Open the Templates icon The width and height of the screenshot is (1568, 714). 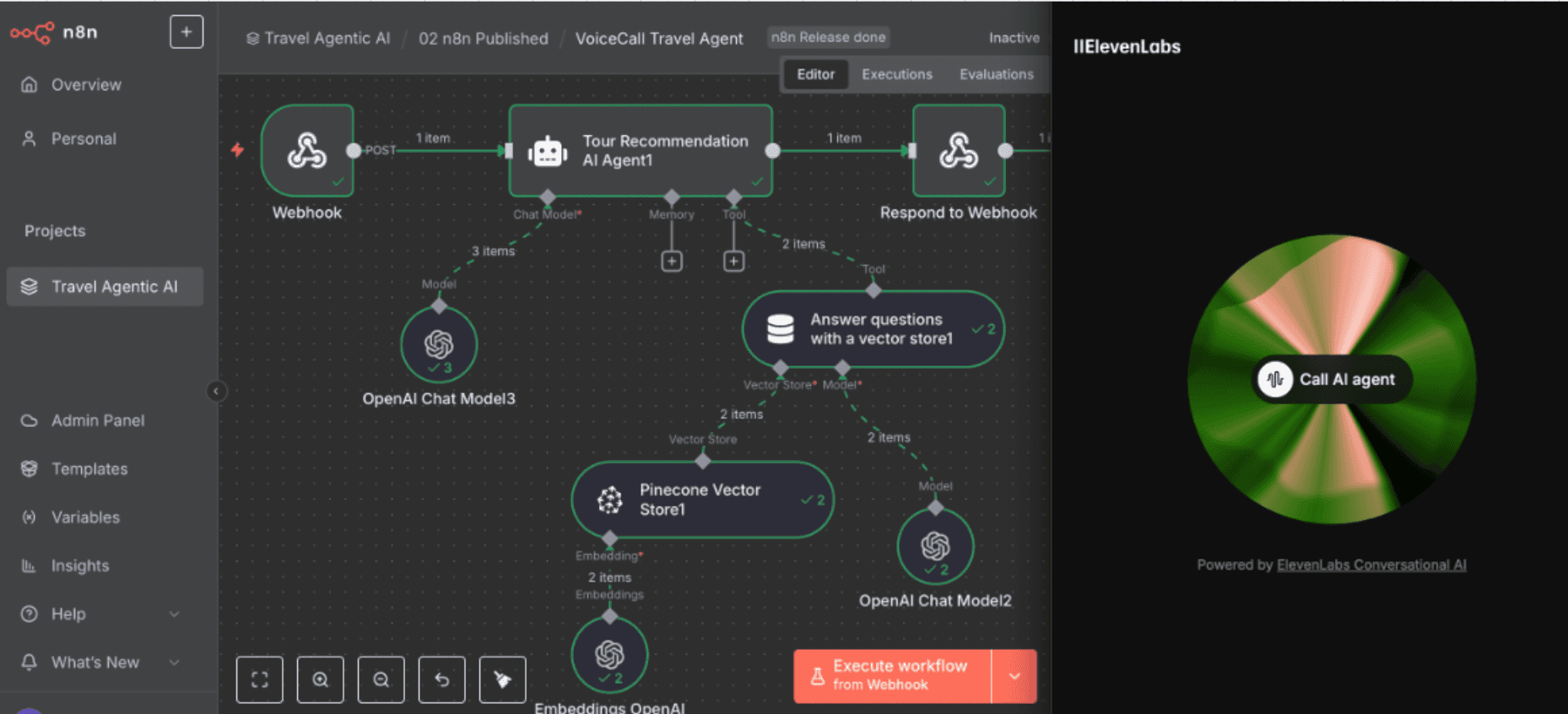pyautogui.click(x=30, y=468)
